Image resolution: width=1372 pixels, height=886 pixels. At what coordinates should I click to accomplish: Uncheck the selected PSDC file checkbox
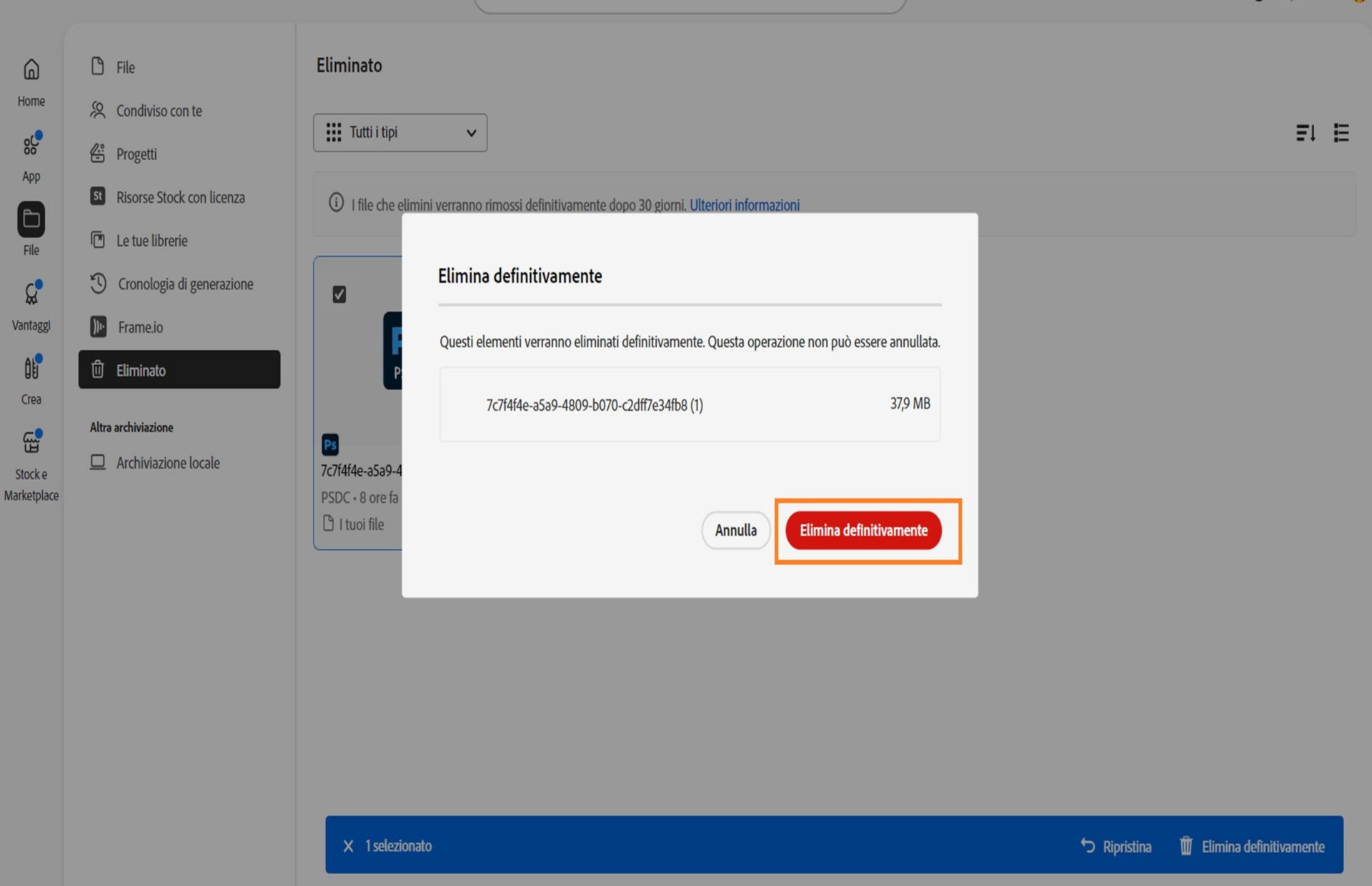point(339,294)
